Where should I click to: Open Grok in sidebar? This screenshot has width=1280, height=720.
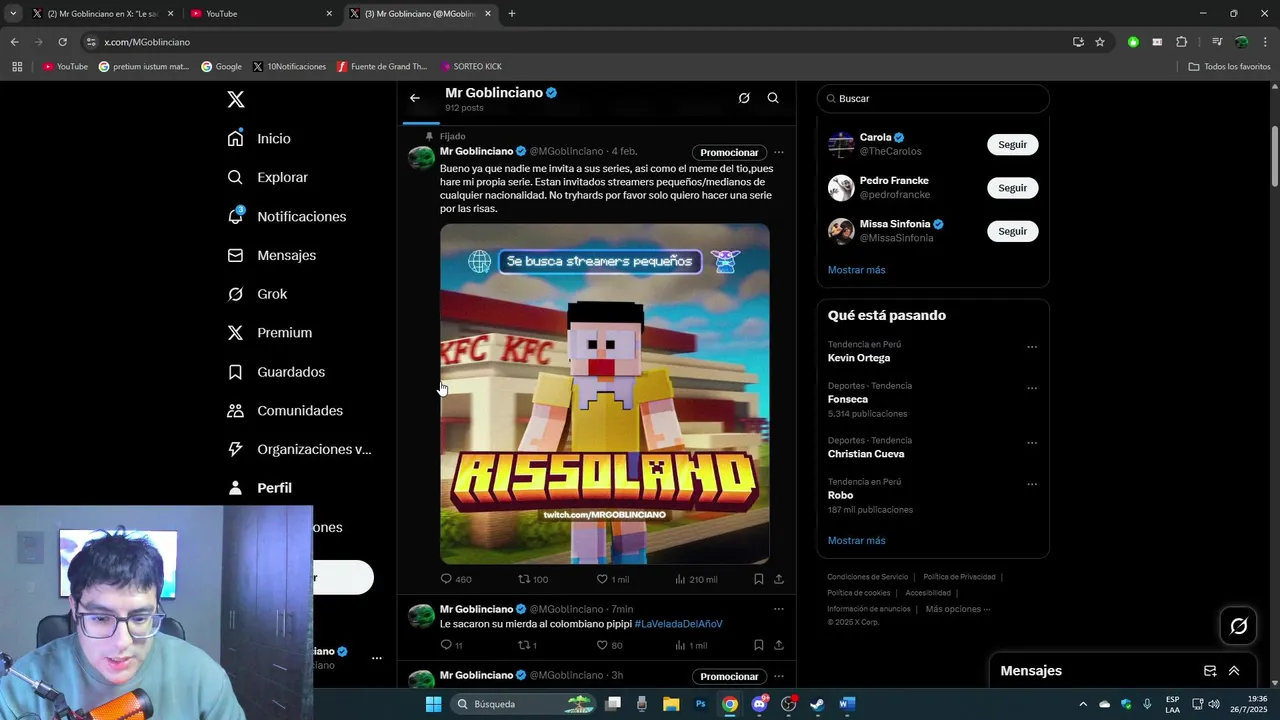point(257,294)
